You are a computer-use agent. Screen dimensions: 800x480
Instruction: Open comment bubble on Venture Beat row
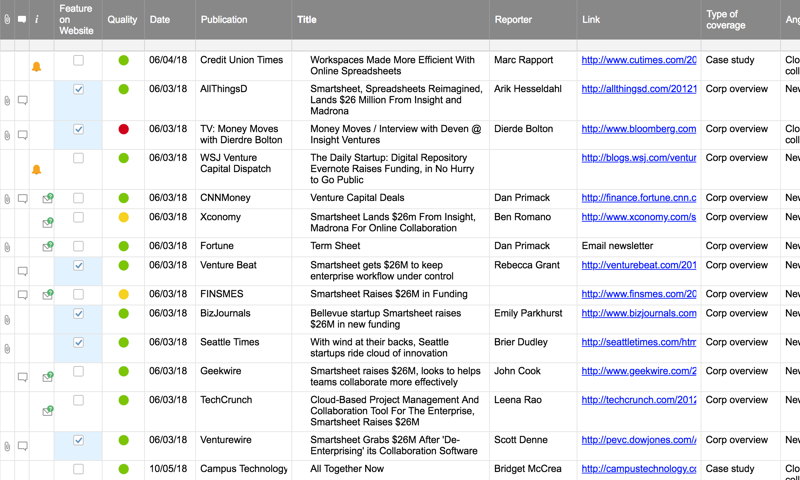pyautogui.click(x=22, y=271)
